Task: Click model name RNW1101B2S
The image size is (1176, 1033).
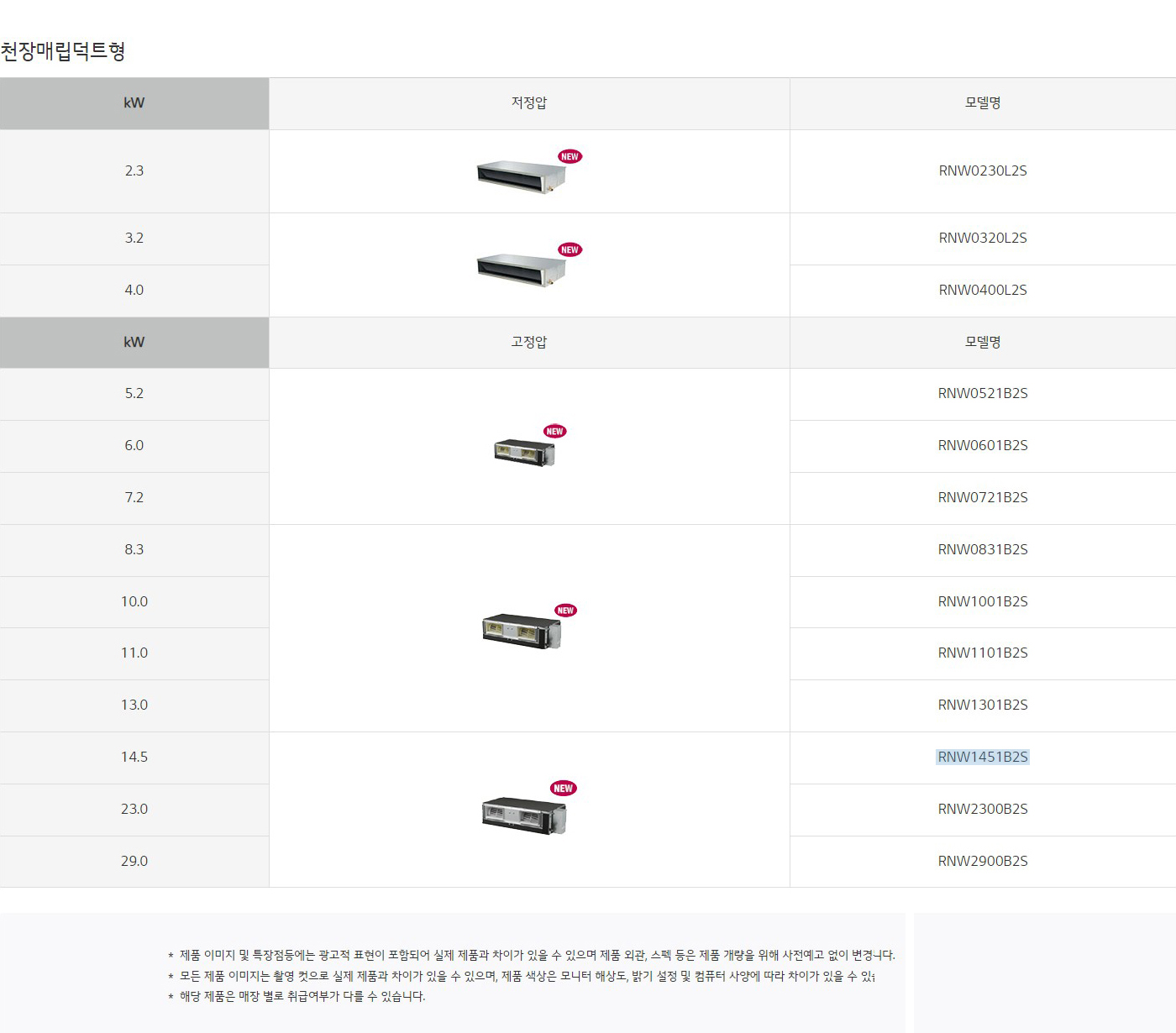Action: 983,653
